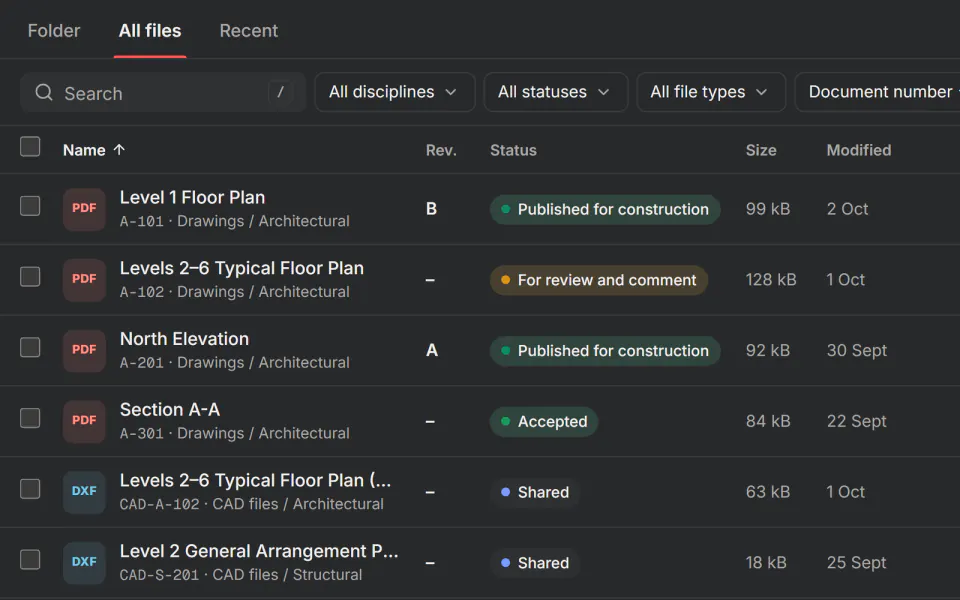
Task: Check the box for CAD-A-102 DXF file
Action: (30, 489)
